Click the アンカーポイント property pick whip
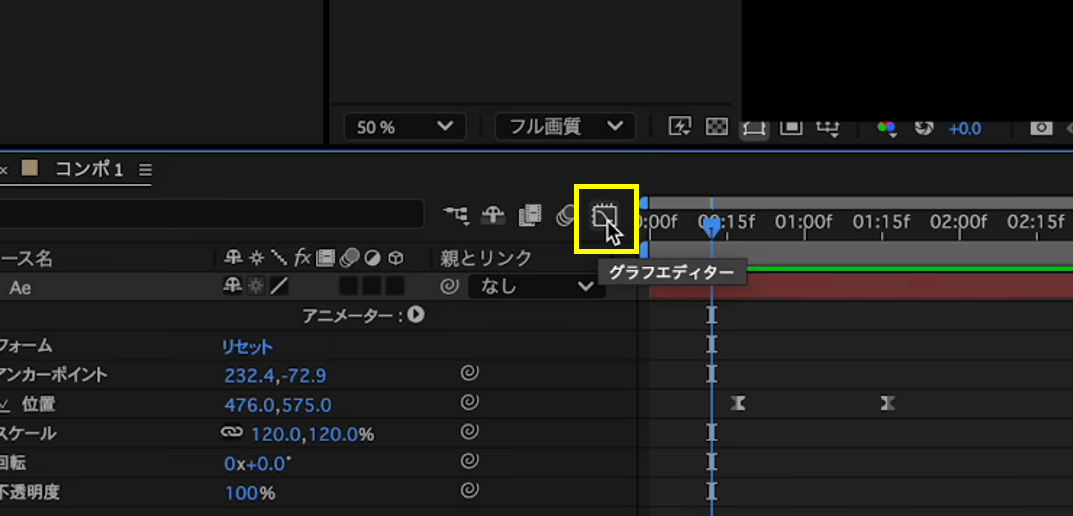This screenshot has height=516, width=1073. [469, 373]
